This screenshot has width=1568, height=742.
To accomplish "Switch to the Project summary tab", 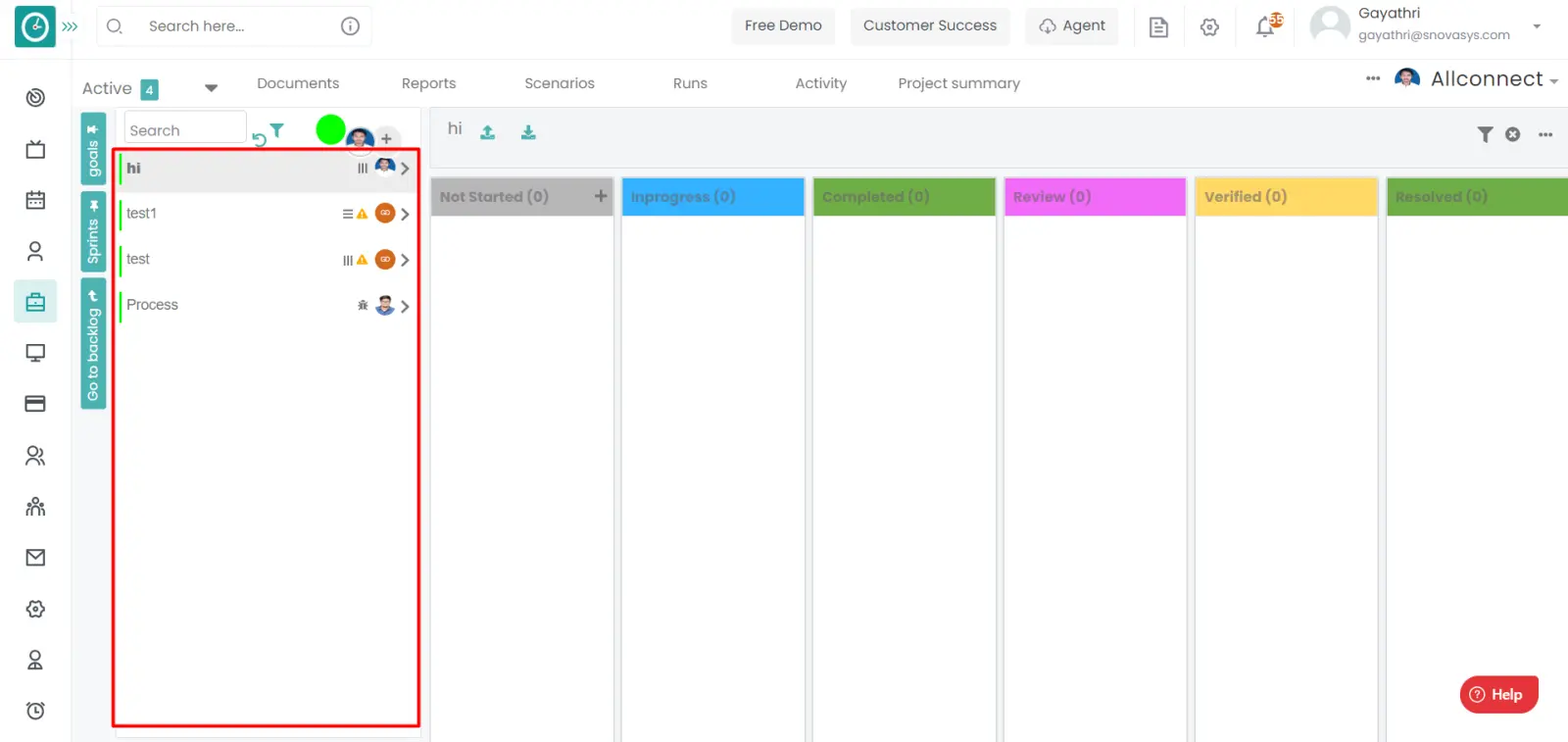I will [959, 83].
